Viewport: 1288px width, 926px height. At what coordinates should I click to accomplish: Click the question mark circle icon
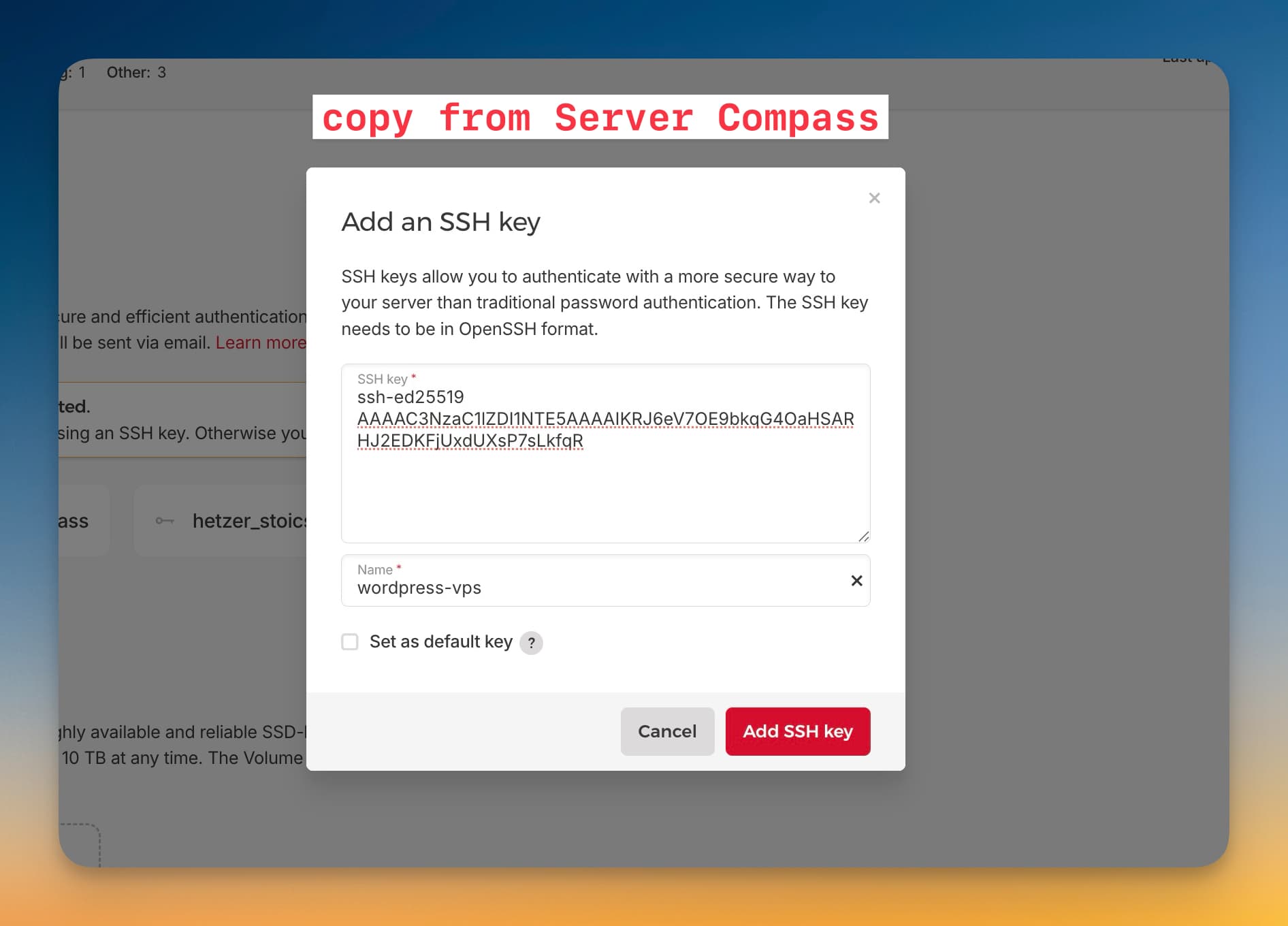(531, 642)
